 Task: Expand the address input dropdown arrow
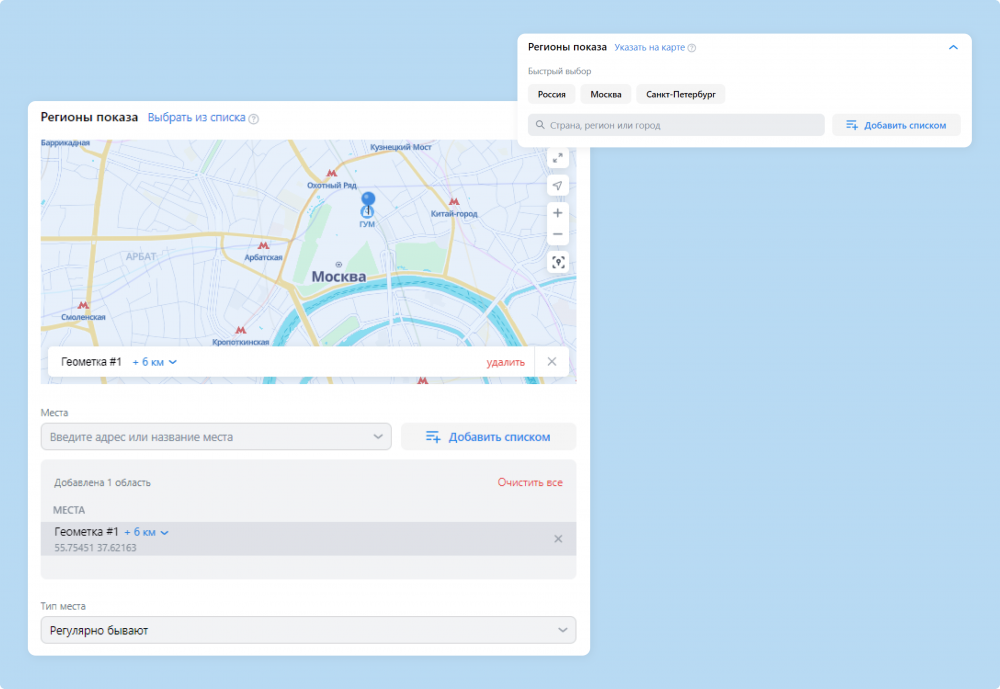coord(378,437)
